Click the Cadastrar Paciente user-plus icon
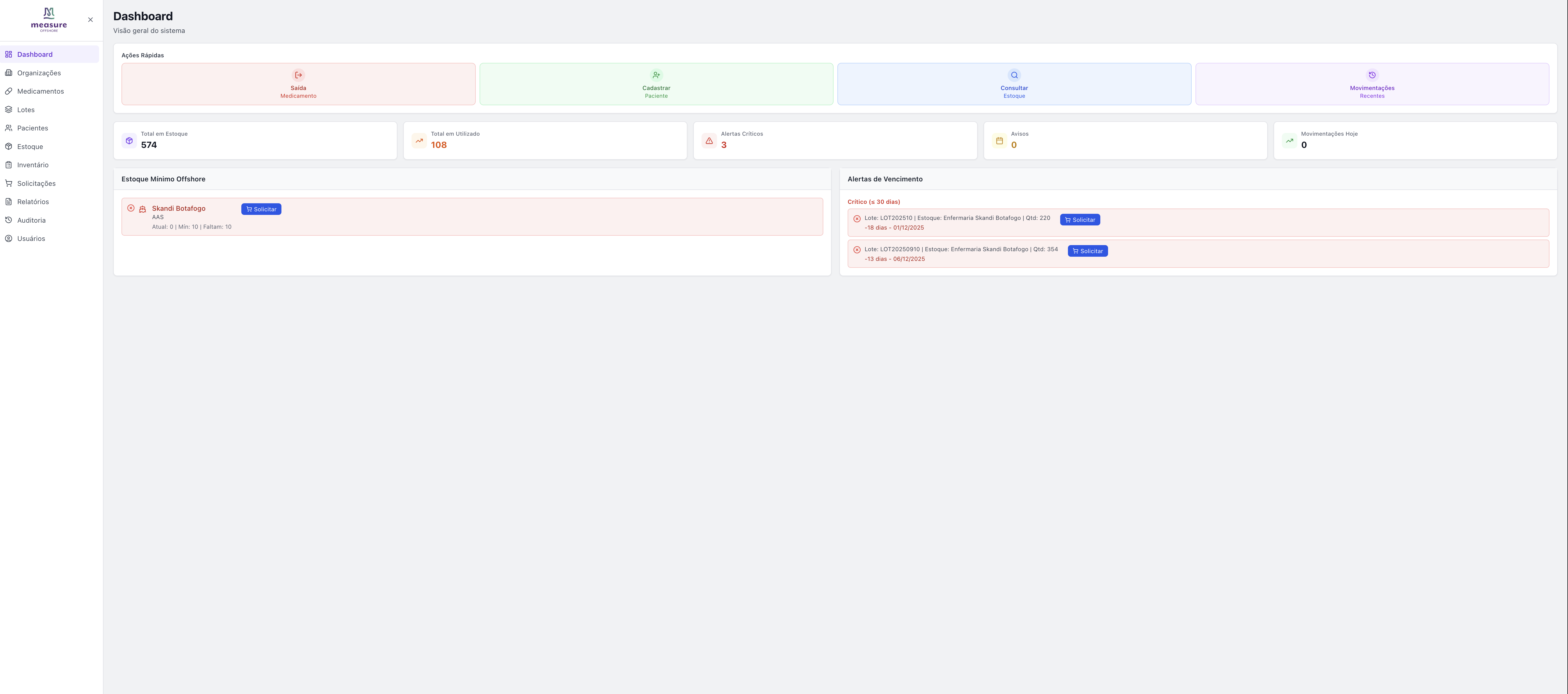 (x=656, y=75)
